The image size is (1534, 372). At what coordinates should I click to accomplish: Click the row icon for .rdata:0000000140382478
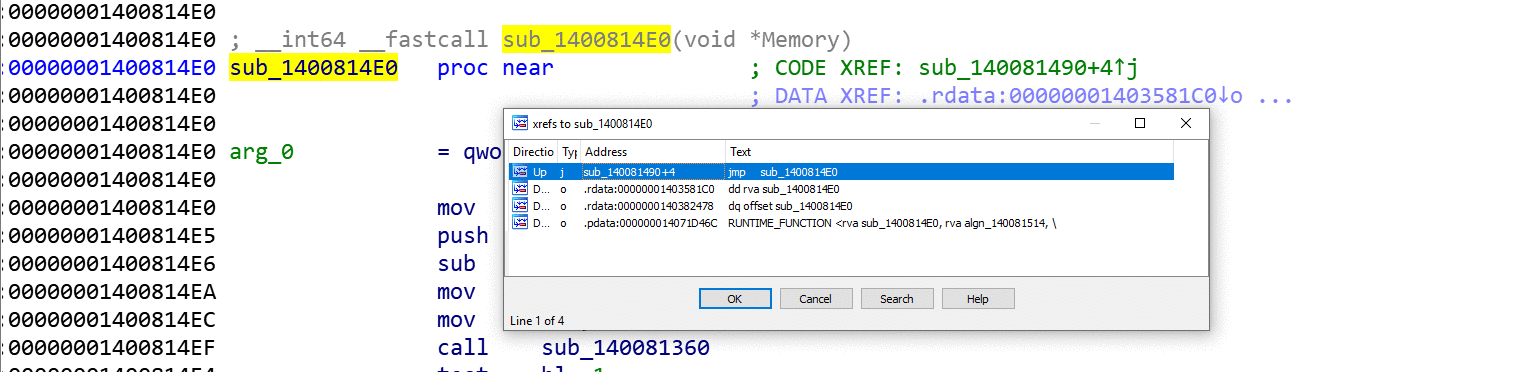pyautogui.click(x=520, y=205)
